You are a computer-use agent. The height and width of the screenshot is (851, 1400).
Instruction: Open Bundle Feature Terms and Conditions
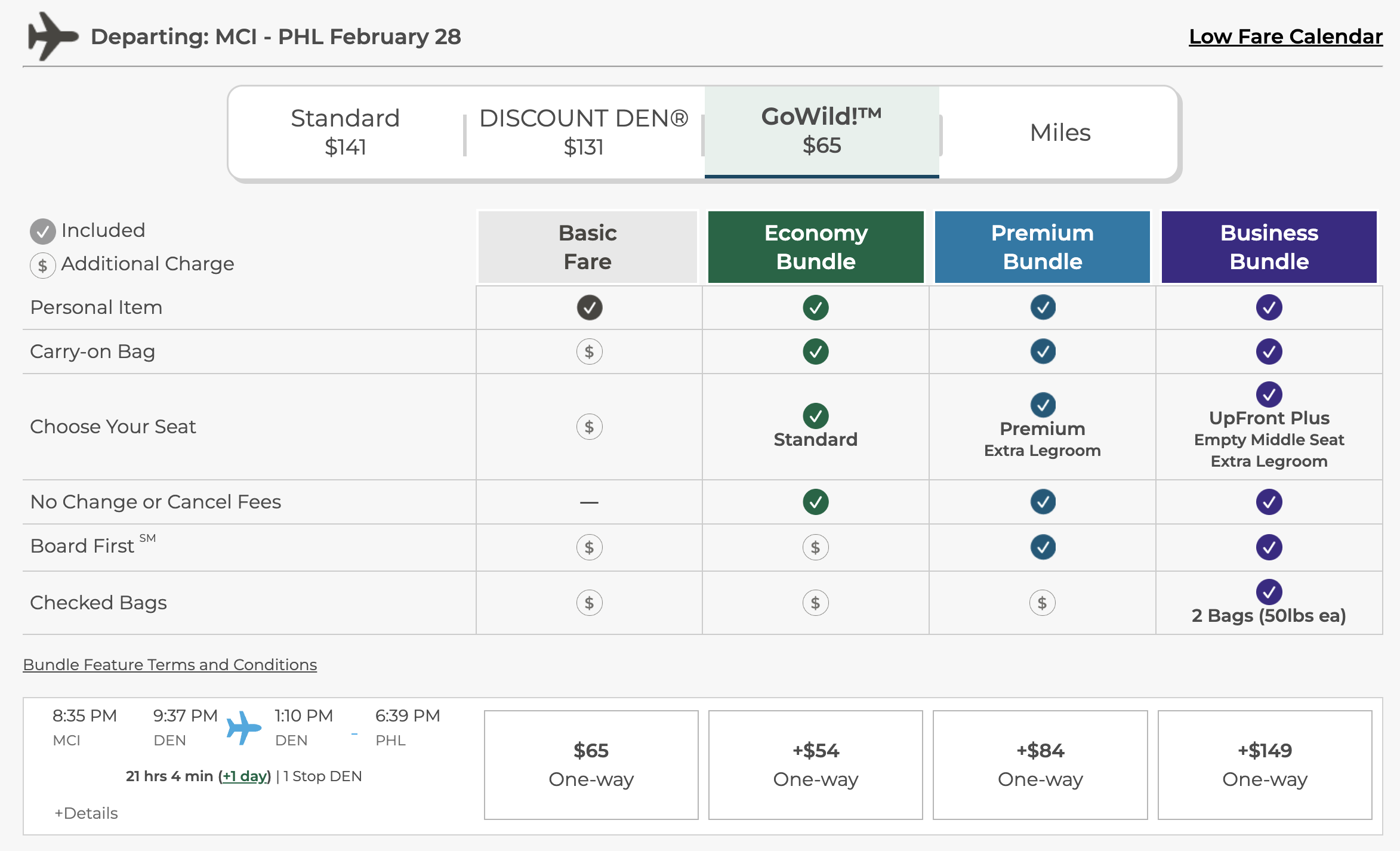(x=170, y=665)
